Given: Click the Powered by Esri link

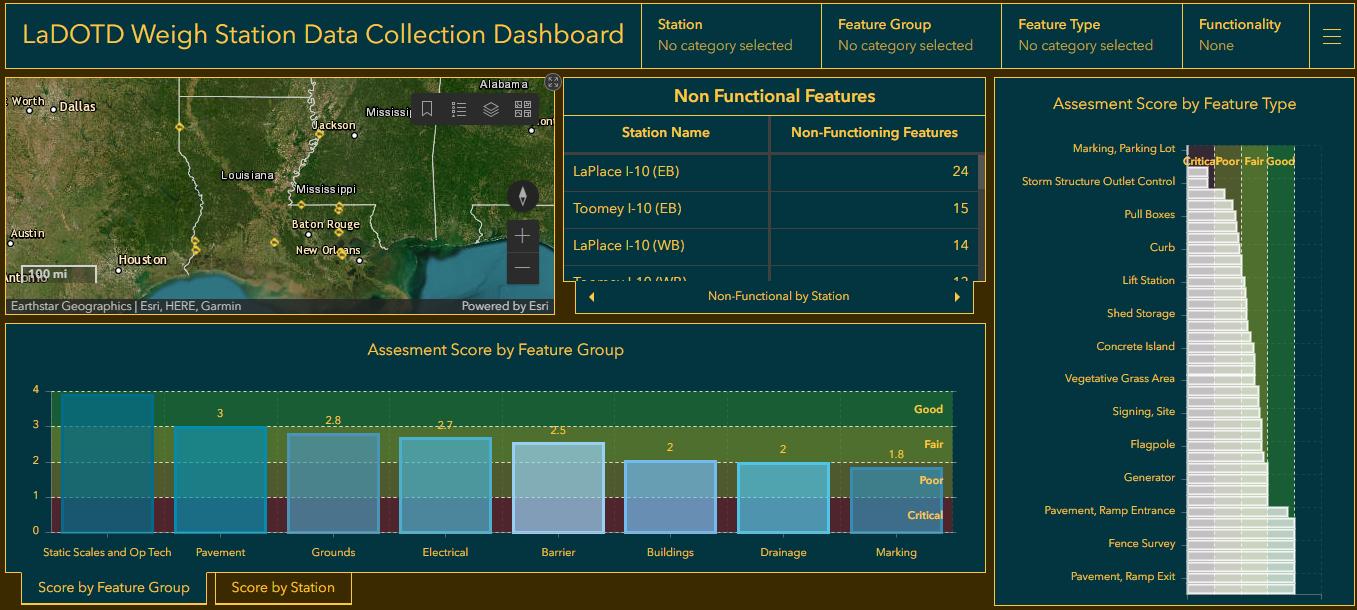Looking at the screenshot, I should (x=504, y=306).
